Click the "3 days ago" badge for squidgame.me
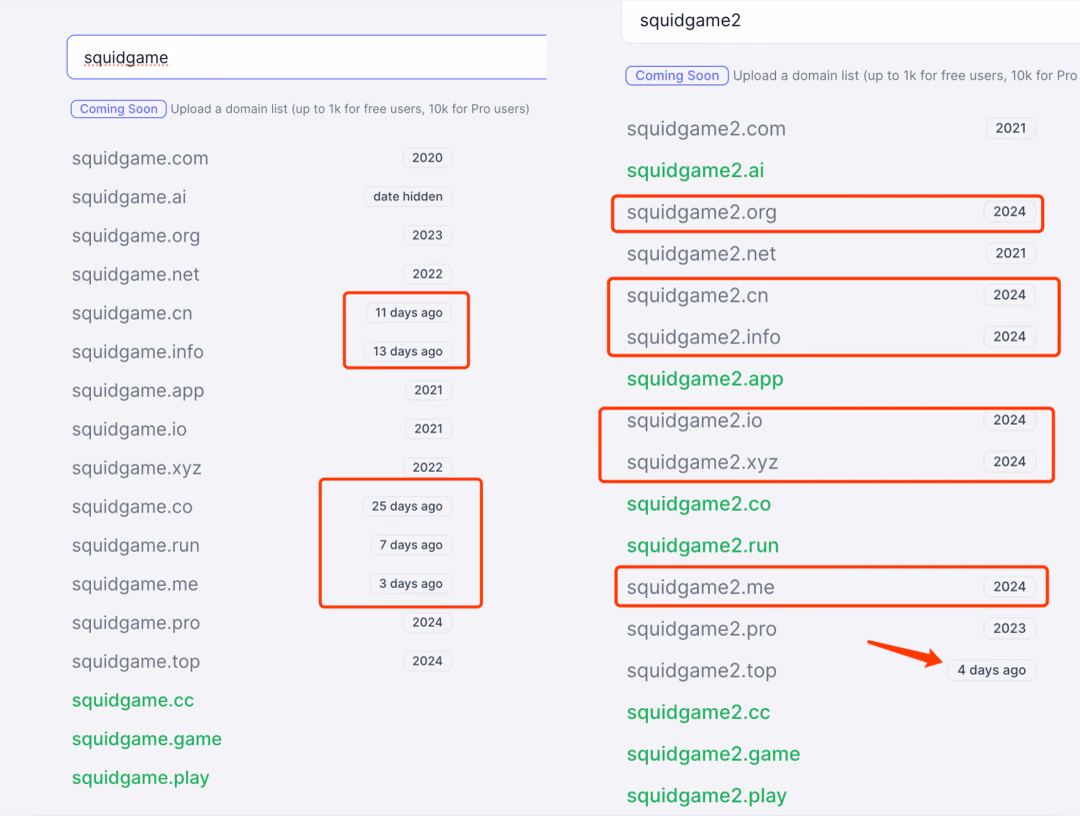 pyautogui.click(x=411, y=584)
